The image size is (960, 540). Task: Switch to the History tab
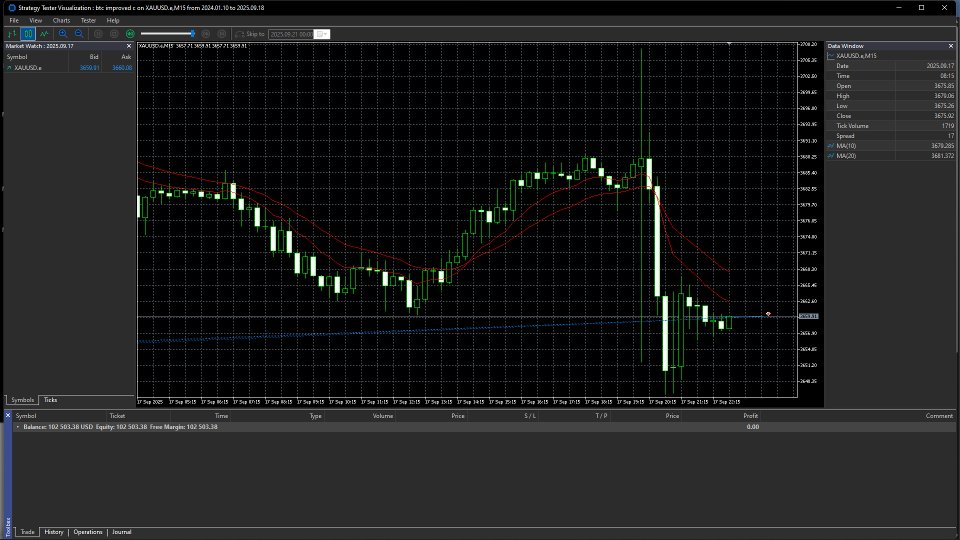click(54, 532)
